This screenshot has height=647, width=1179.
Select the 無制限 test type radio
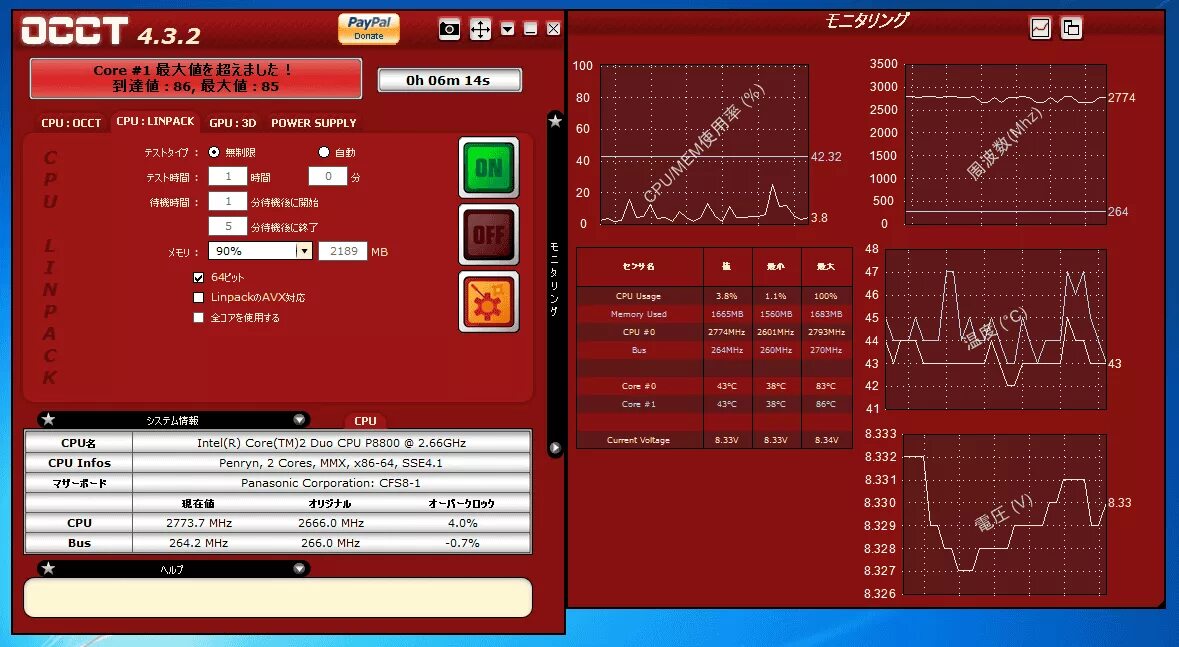tap(214, 152)
